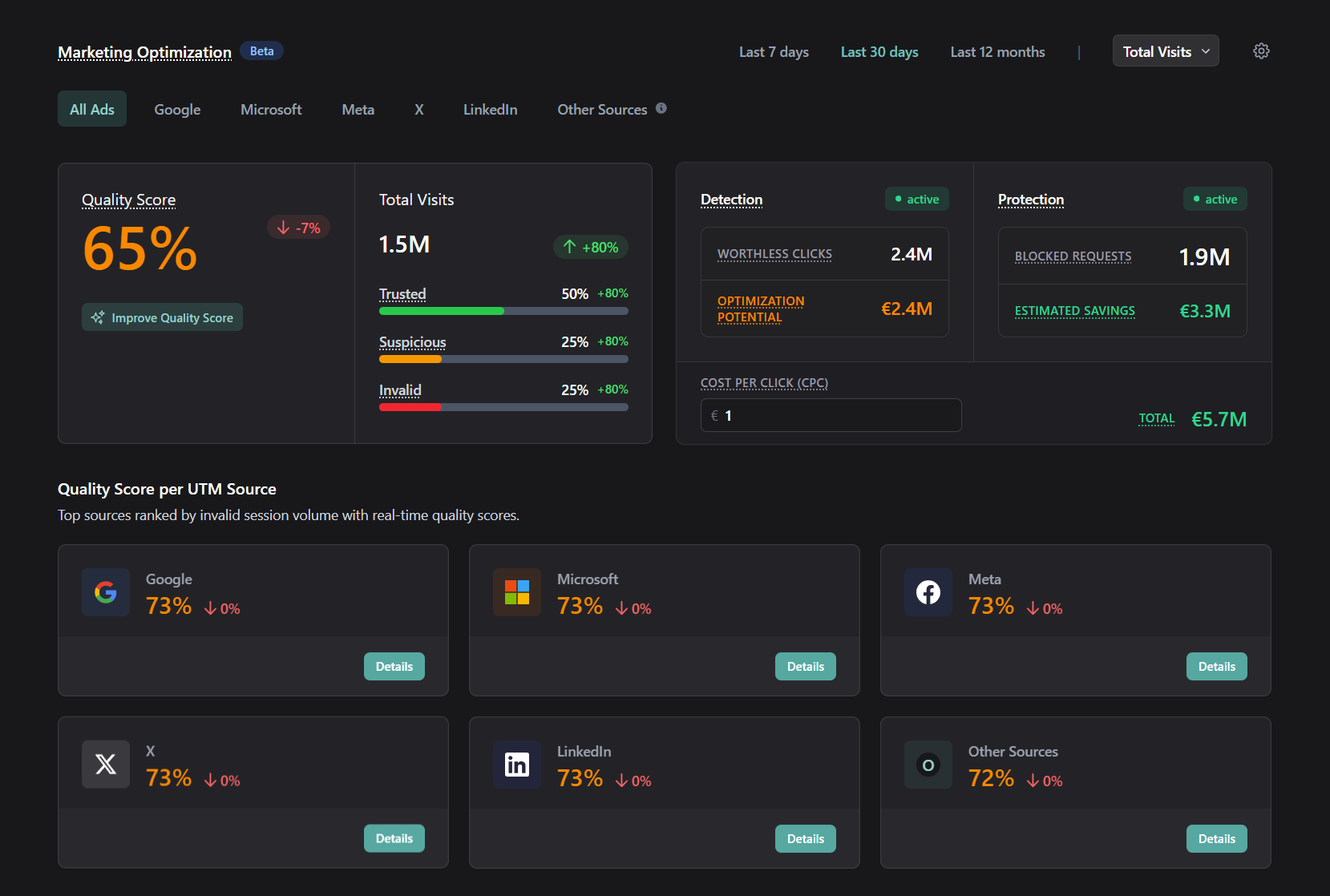Select the Last 12 months time range
The width and height of the screenshot is (1330, 896).
pos(996,51)
